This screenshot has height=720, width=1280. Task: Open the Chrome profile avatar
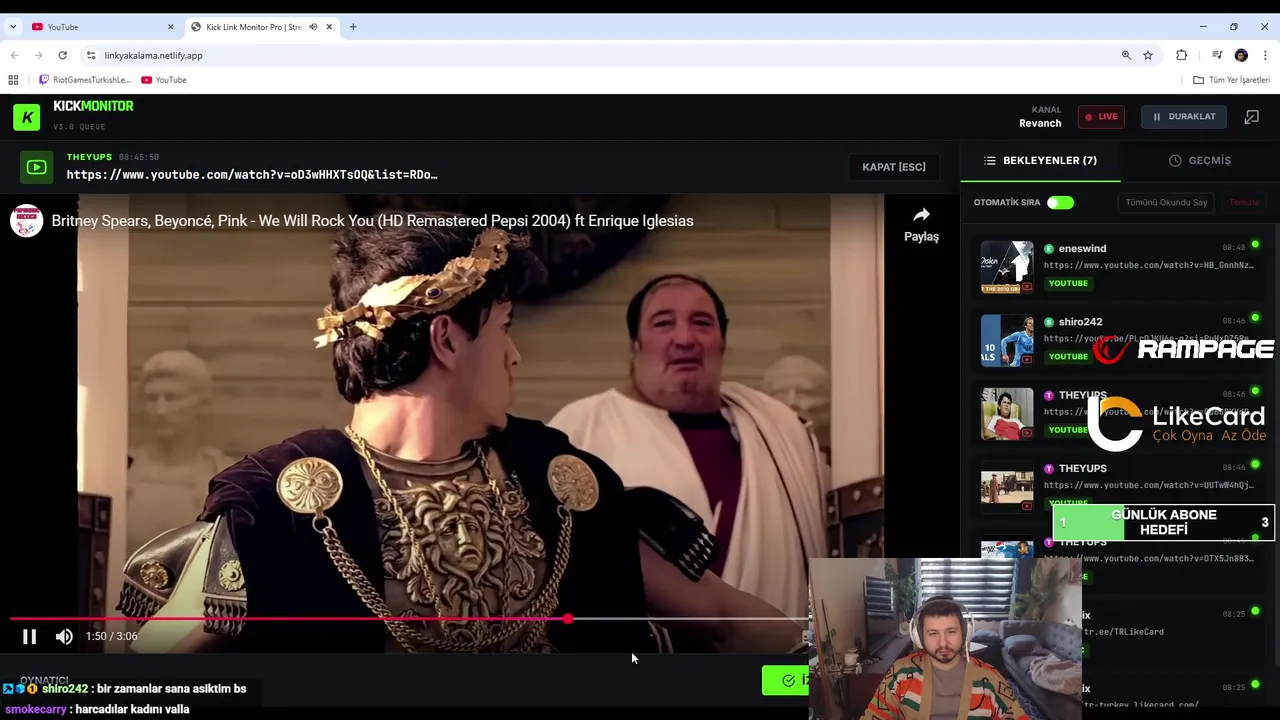pyautogui.click(x=1241, y=55)
